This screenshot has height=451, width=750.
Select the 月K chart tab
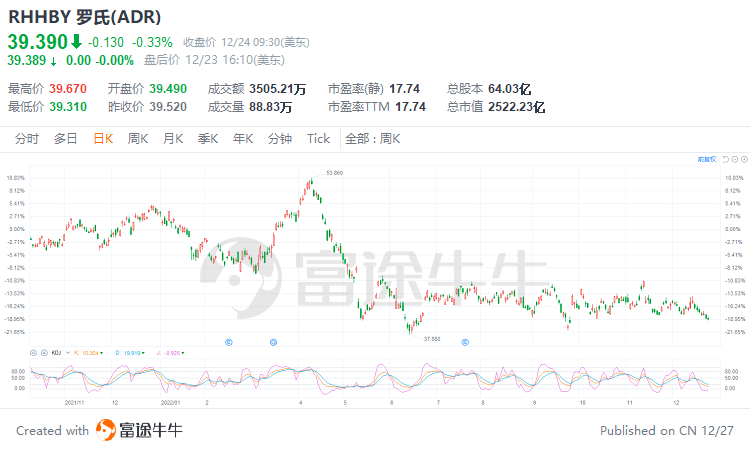(173, 139)
